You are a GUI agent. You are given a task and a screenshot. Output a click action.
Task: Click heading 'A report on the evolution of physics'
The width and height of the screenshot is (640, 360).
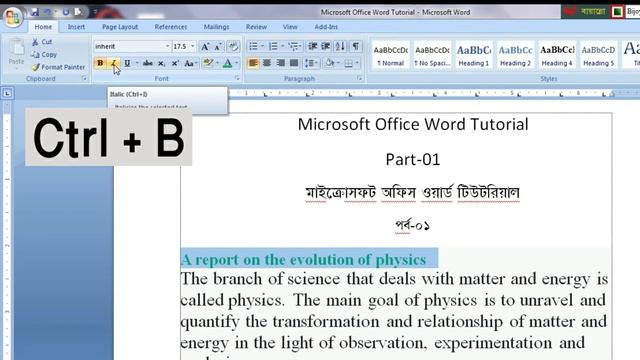pos(303,260)
